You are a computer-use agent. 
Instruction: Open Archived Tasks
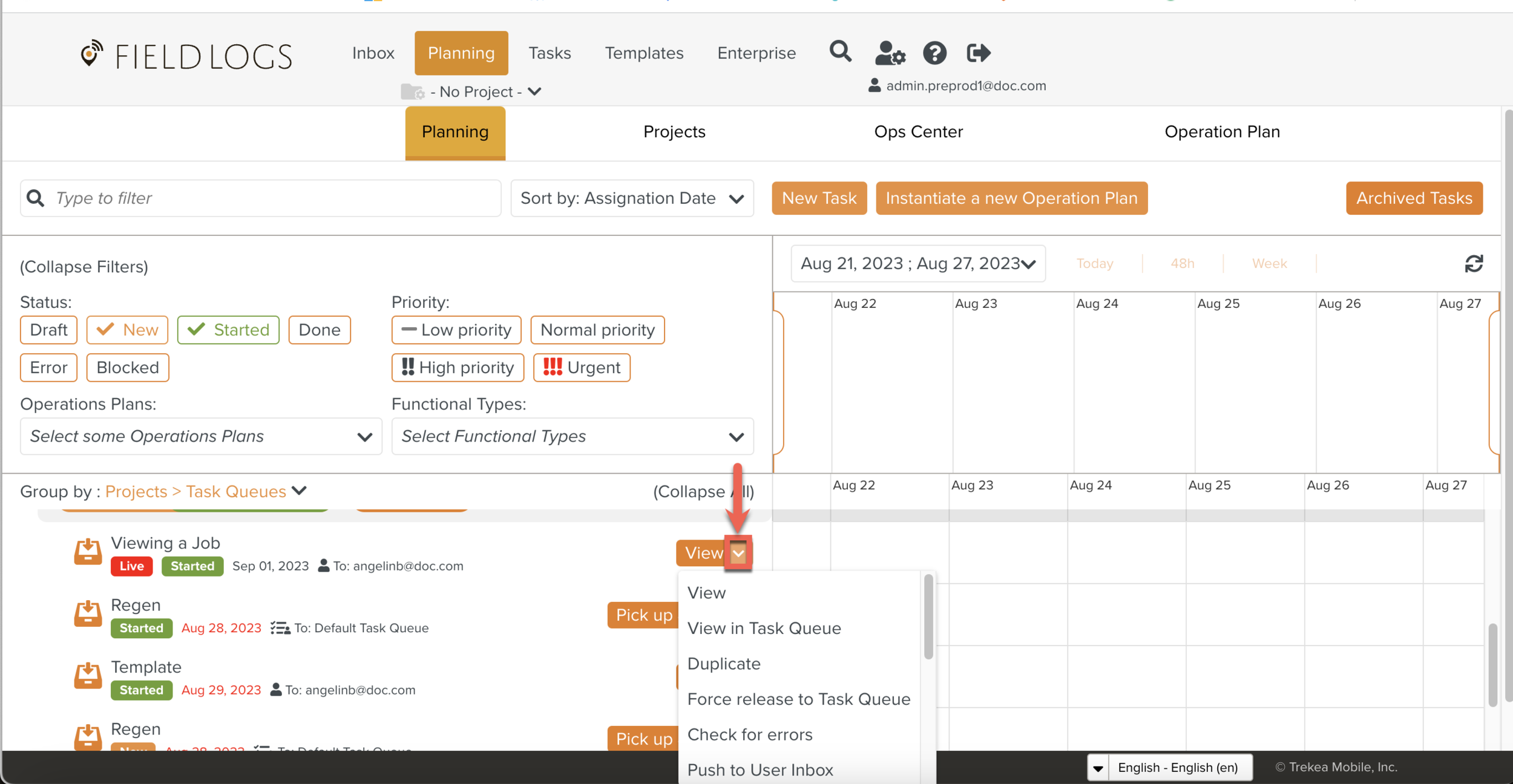[1414, 198]
